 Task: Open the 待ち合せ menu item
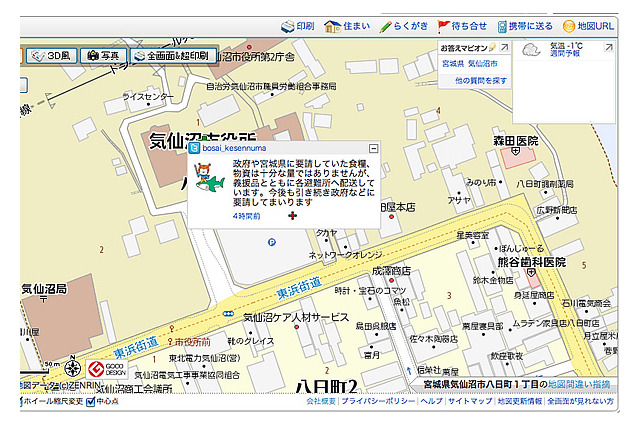point(469,27)
